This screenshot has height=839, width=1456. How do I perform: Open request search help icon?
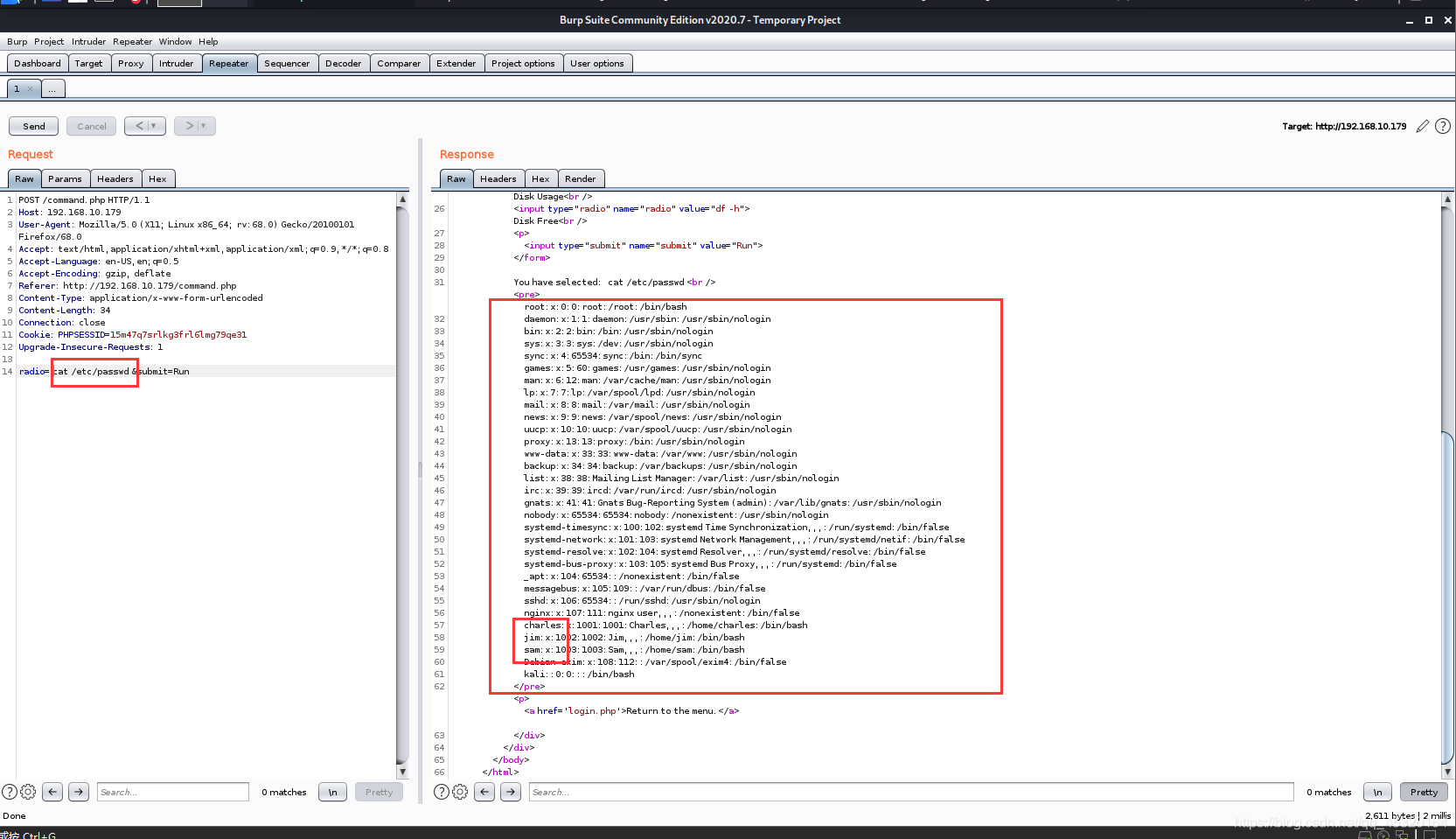click(10, 792)
